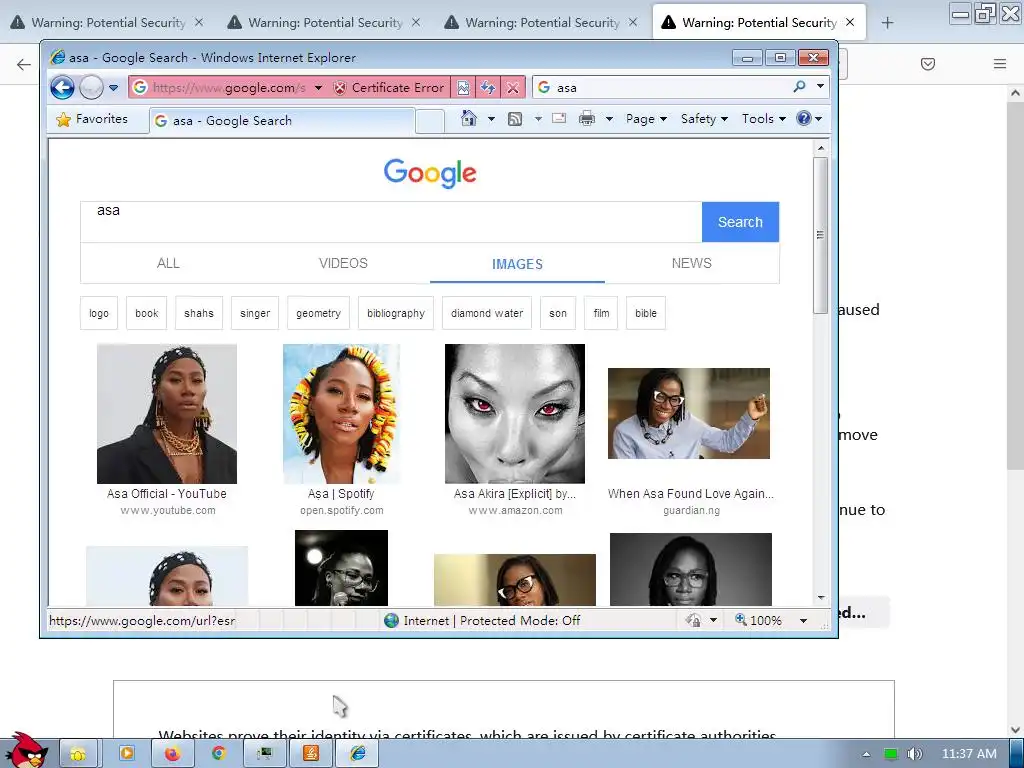Switch to the VIDEOS results tab

tap(343, 263)
